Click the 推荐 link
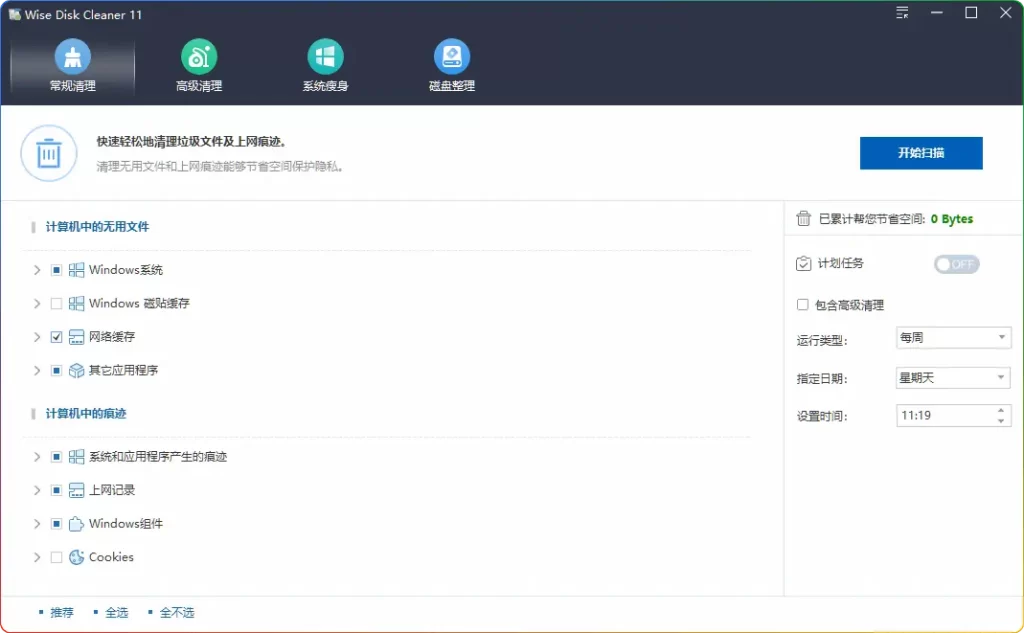Image resolution: width=1024 pixels, height=633 pixels. point(62,613)
